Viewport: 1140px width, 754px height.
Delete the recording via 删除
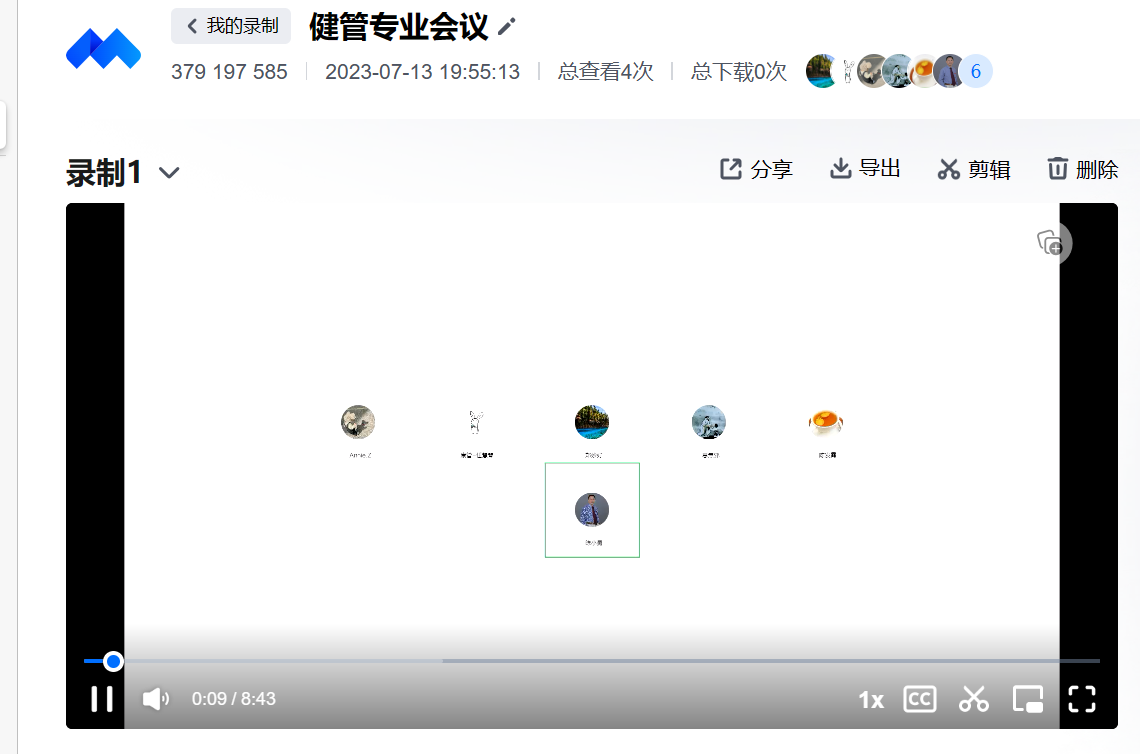tap(1082, 170)
